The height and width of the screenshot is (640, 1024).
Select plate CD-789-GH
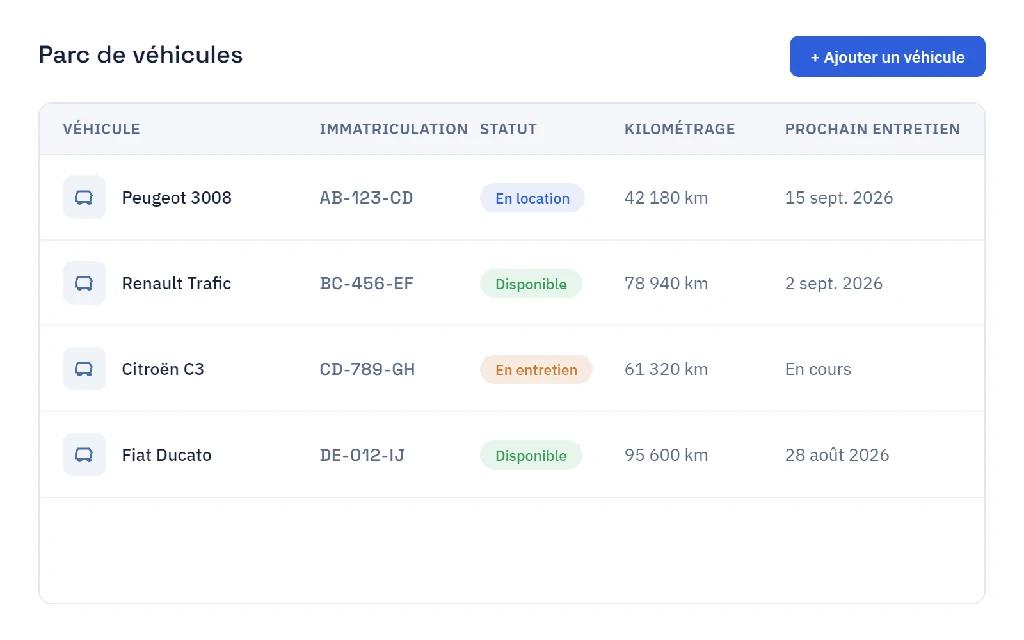(x=367, y=370)
